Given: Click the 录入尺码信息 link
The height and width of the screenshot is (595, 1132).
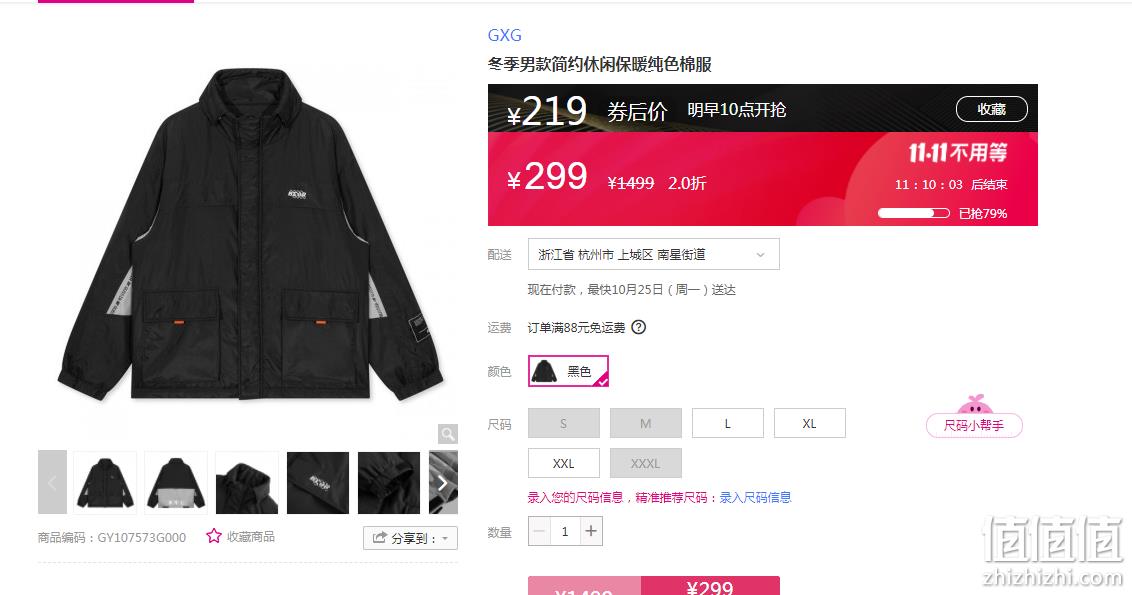Looking at the screenshot, I should click(755, 498).
